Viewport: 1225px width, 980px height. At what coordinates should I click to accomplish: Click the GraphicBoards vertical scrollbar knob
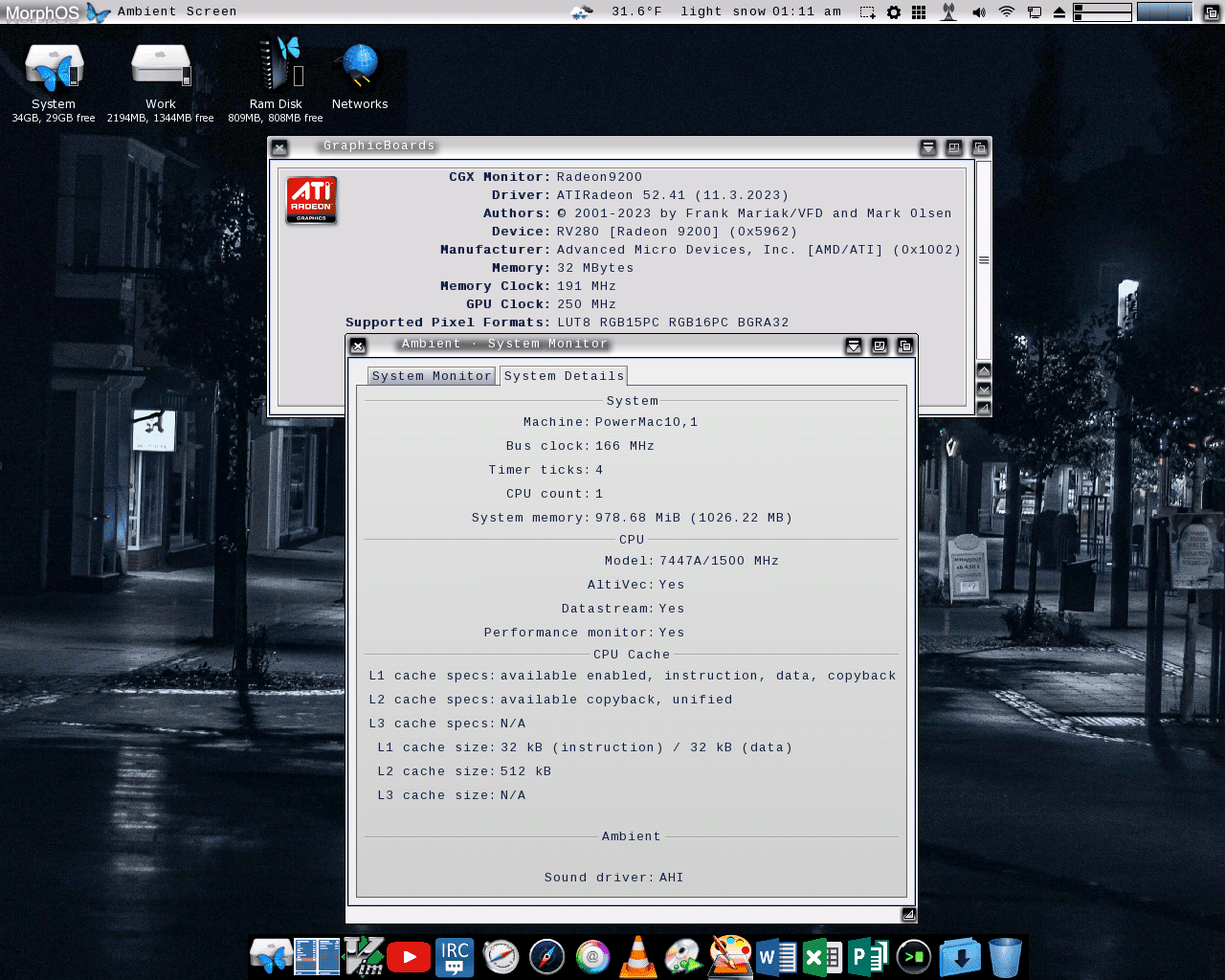984,260
